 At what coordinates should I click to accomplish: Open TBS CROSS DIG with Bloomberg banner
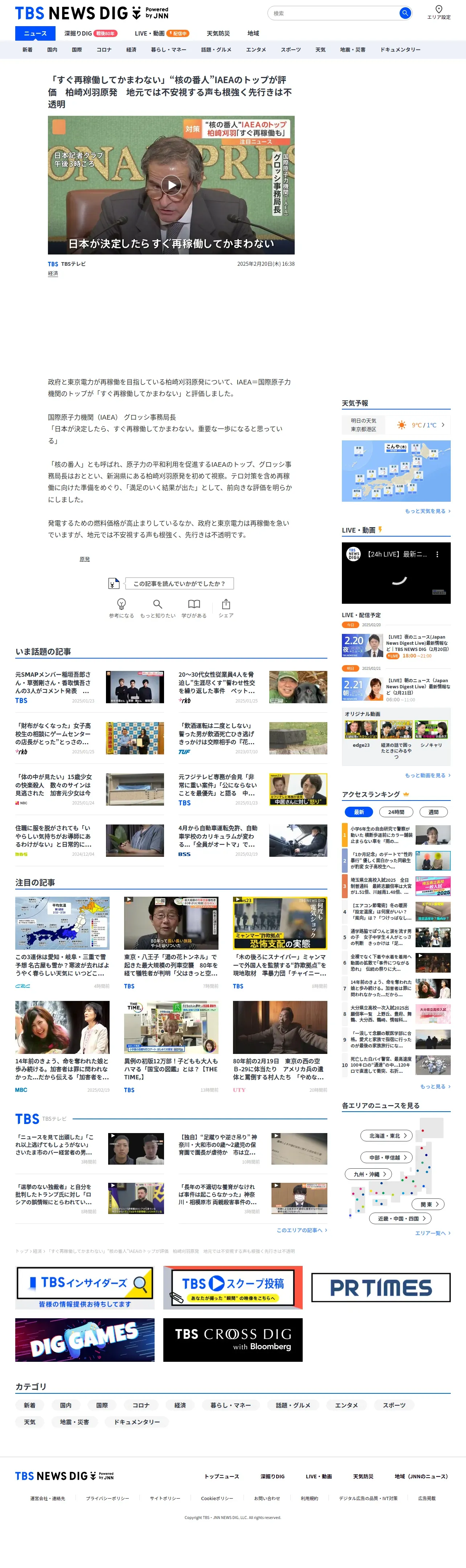(x=232, y=1340)
